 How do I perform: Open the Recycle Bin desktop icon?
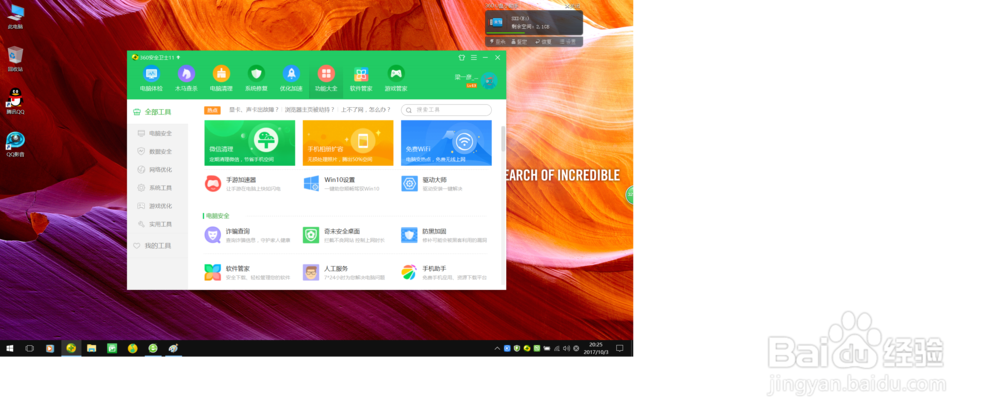[x=15, y=59]
